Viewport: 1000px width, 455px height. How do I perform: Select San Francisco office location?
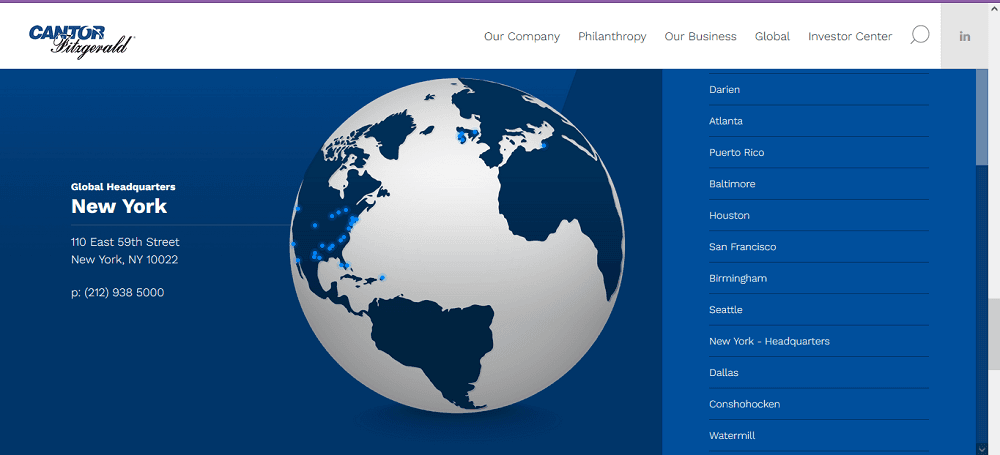819,246
